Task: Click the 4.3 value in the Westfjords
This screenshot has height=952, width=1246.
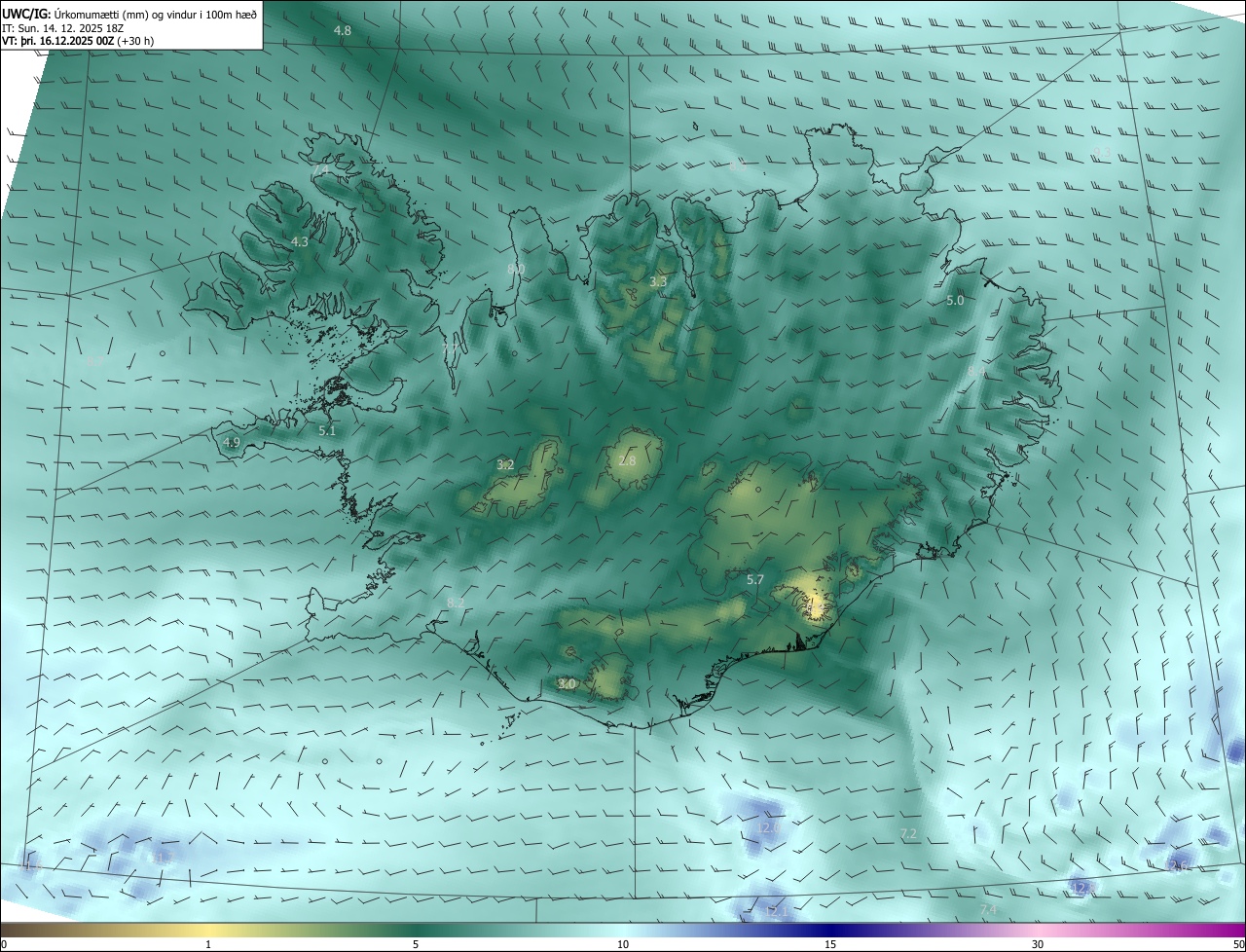Action: tap(300, 242)
